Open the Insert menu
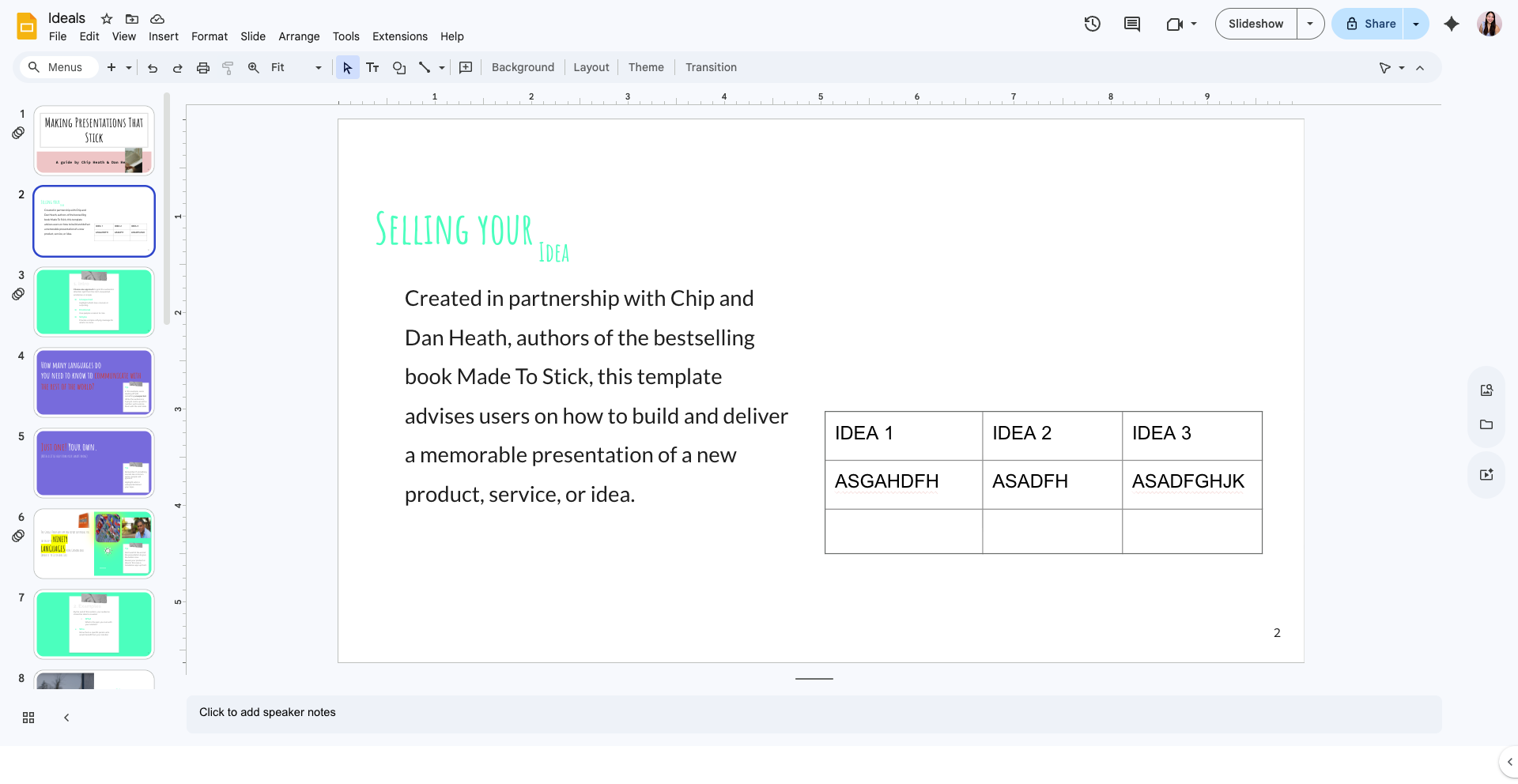The image size is (1518, 784). 164,36
